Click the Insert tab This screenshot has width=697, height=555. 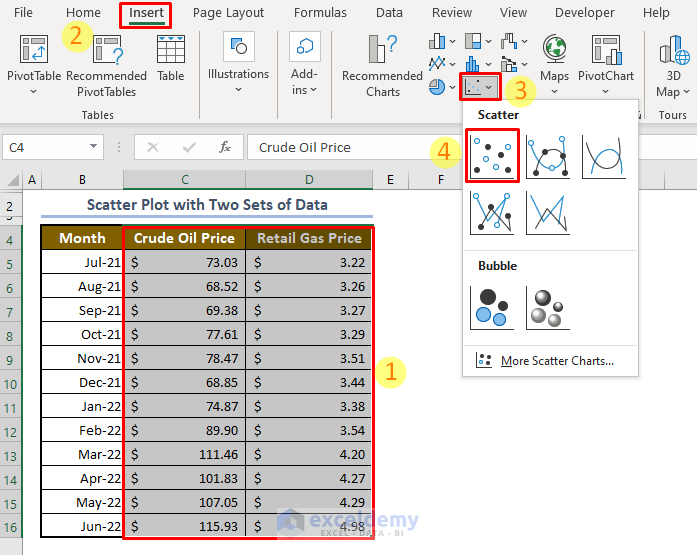146,13
